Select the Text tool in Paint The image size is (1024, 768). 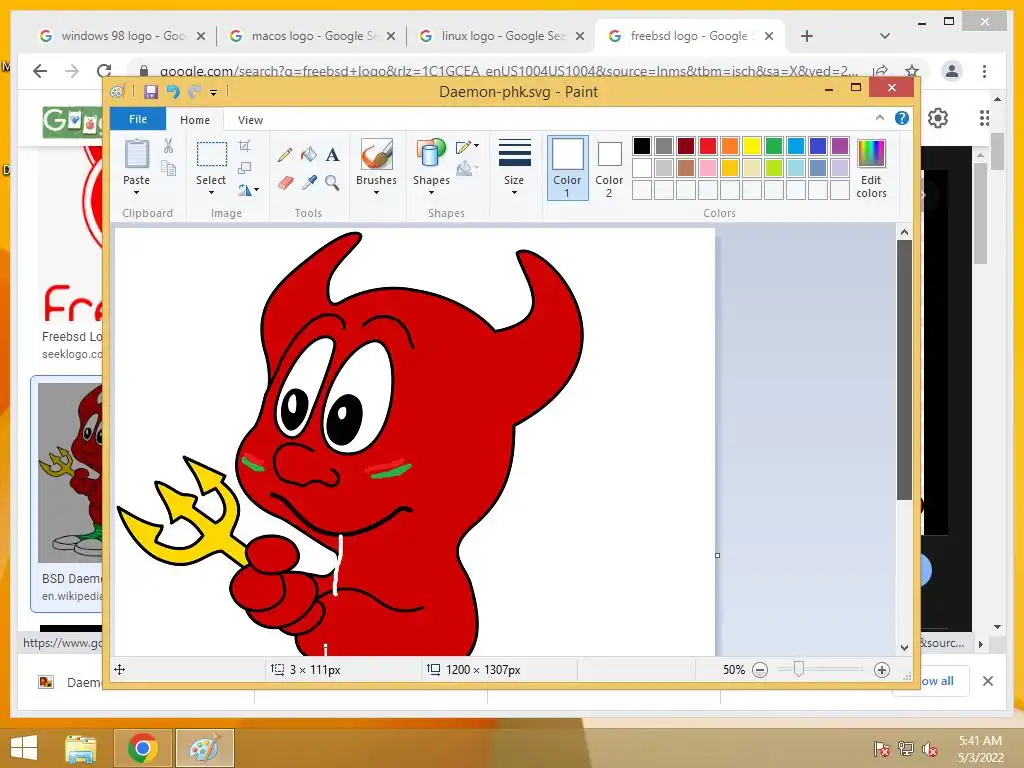(332, 155)
